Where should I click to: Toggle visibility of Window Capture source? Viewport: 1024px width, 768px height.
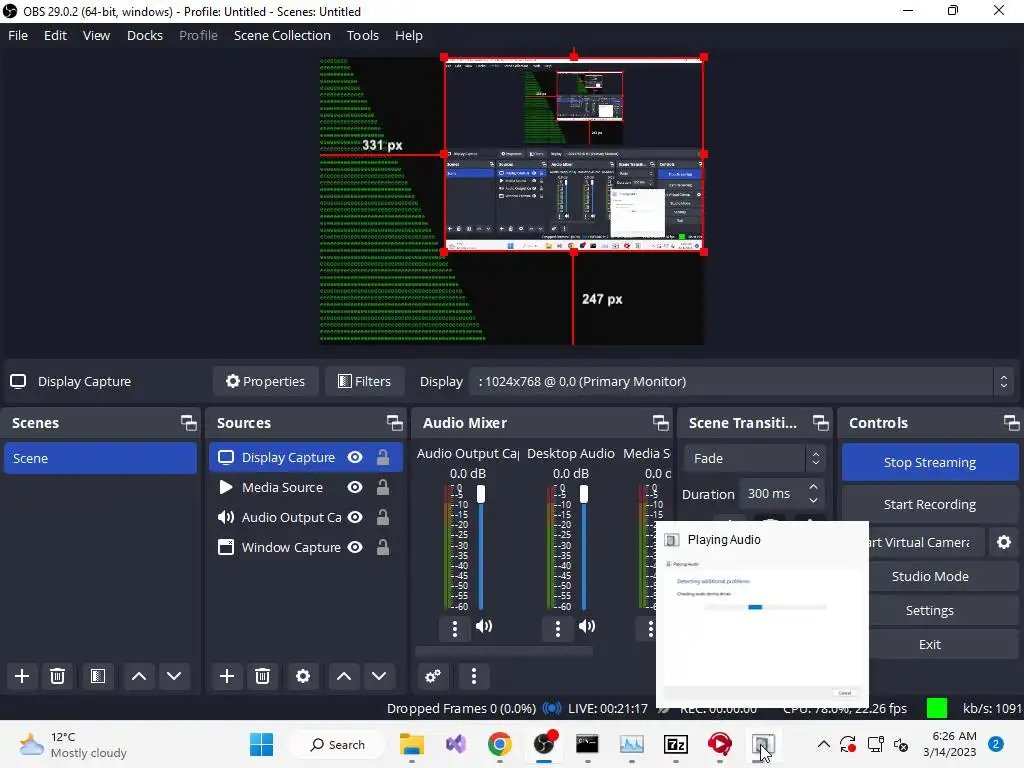(355, 547)
